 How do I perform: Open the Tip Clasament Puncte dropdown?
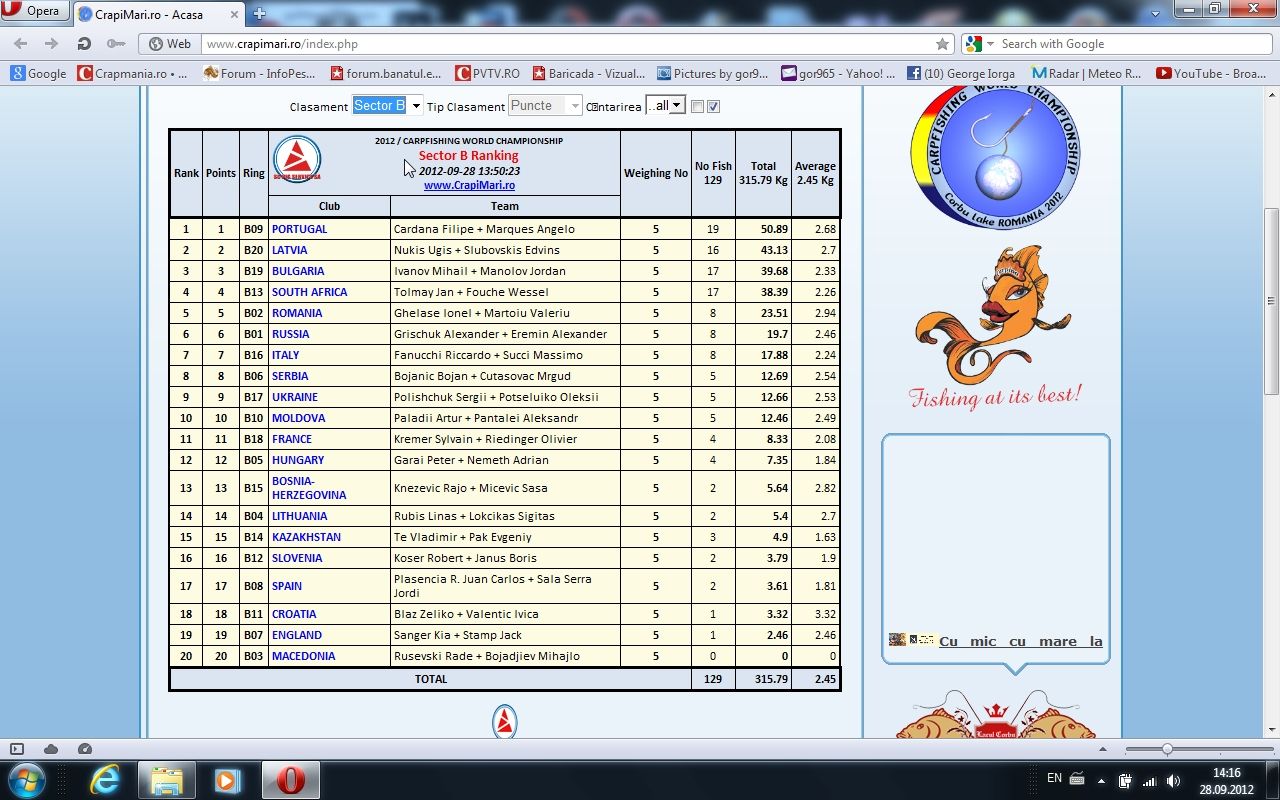545,106
